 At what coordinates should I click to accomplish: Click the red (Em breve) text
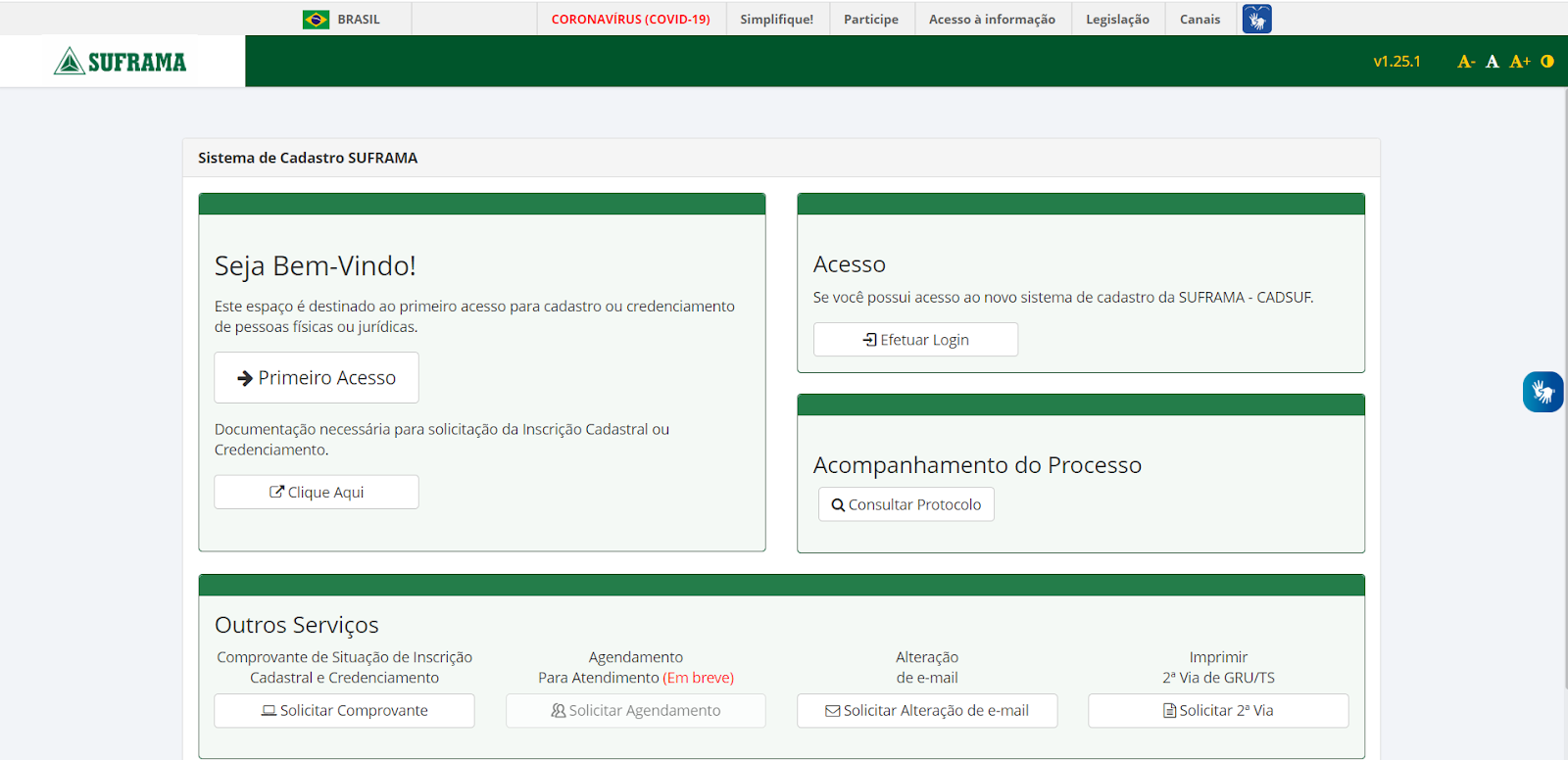[x=699, y=678]
